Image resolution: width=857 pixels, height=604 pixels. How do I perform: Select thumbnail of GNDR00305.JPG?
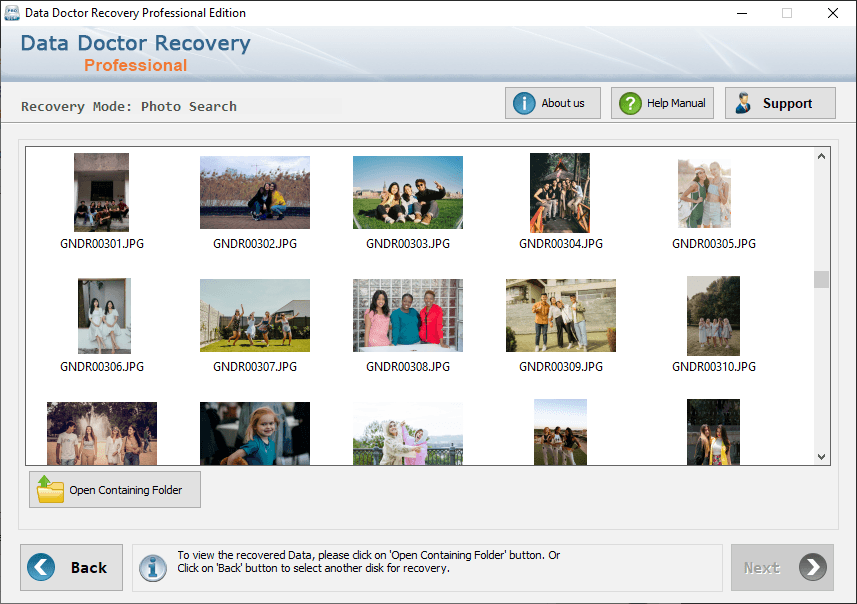(705, 193)
